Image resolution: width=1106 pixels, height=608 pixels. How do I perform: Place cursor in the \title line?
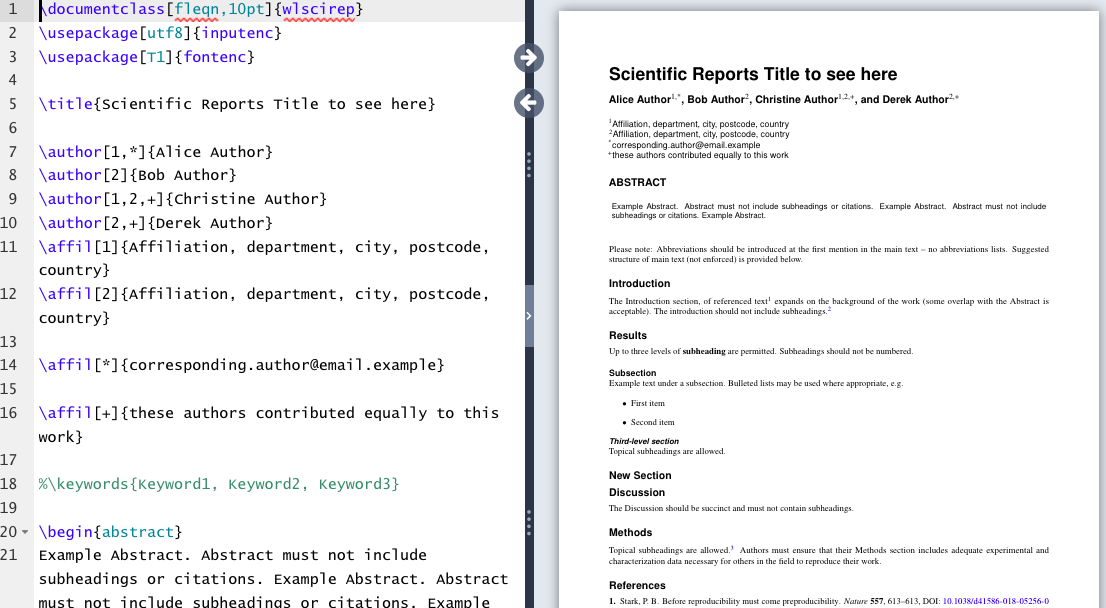click(x=236, y=104)
